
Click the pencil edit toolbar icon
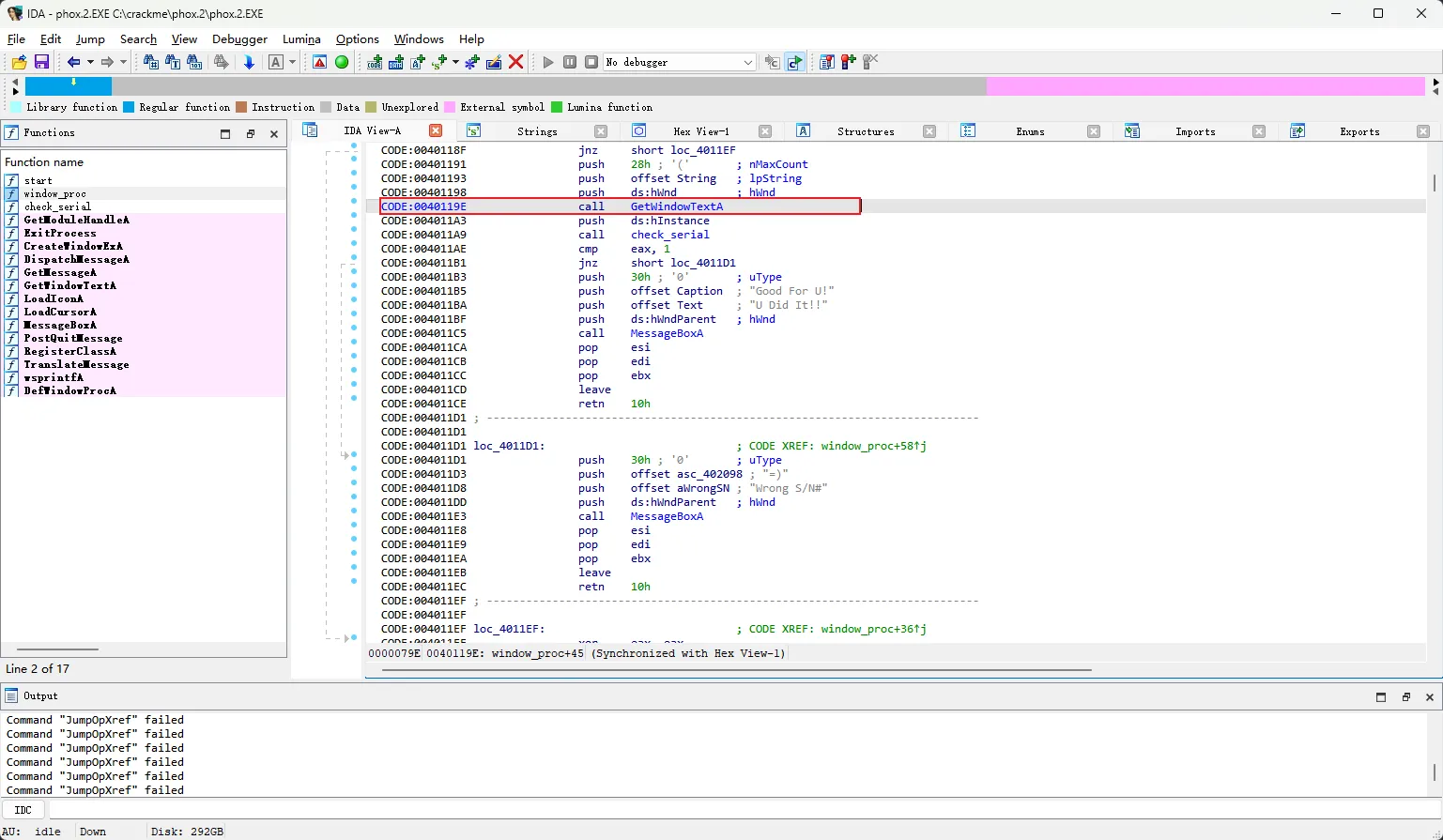tap(494, 62)
